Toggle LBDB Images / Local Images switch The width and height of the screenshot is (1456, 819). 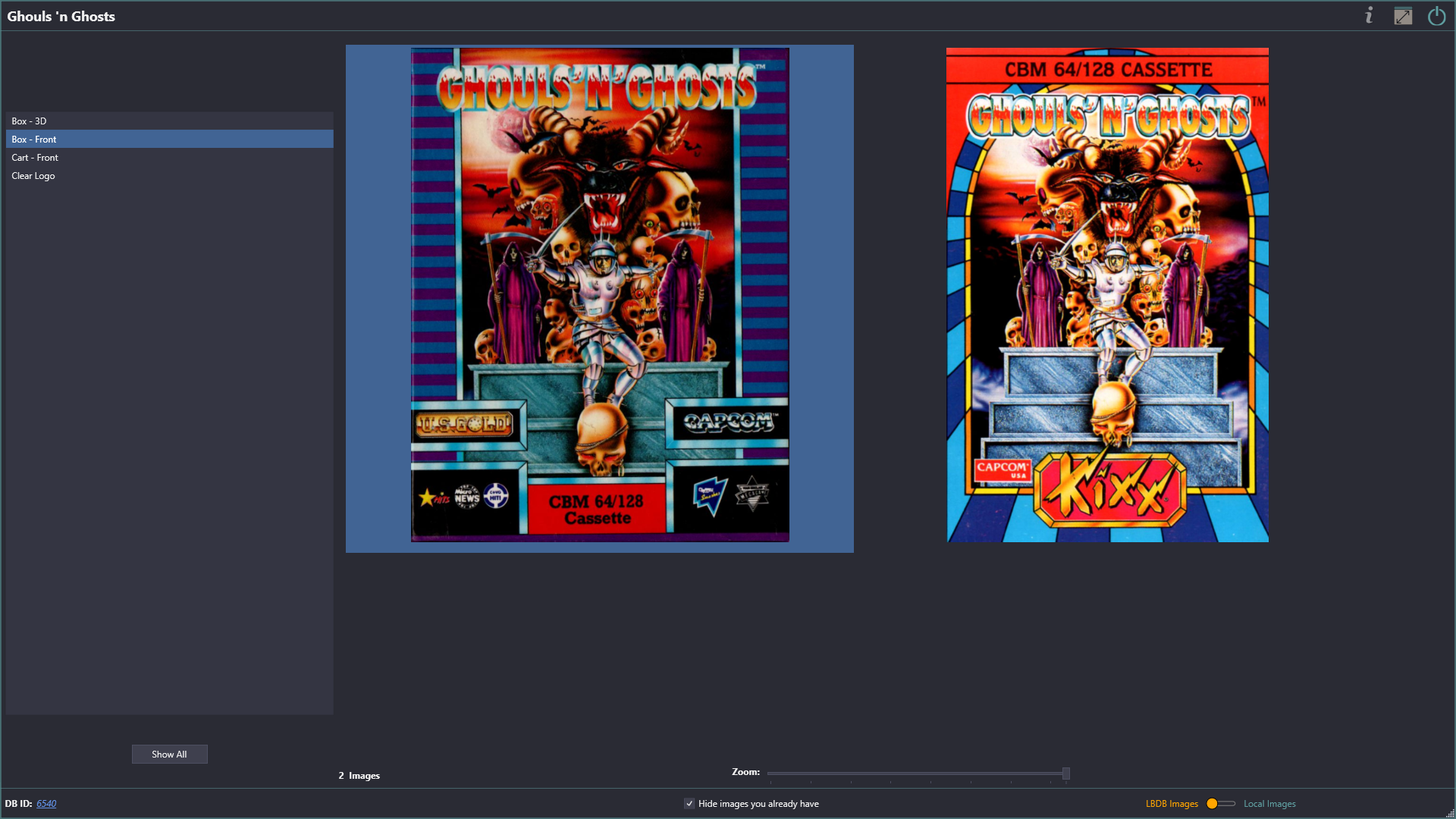point(1221,804)
